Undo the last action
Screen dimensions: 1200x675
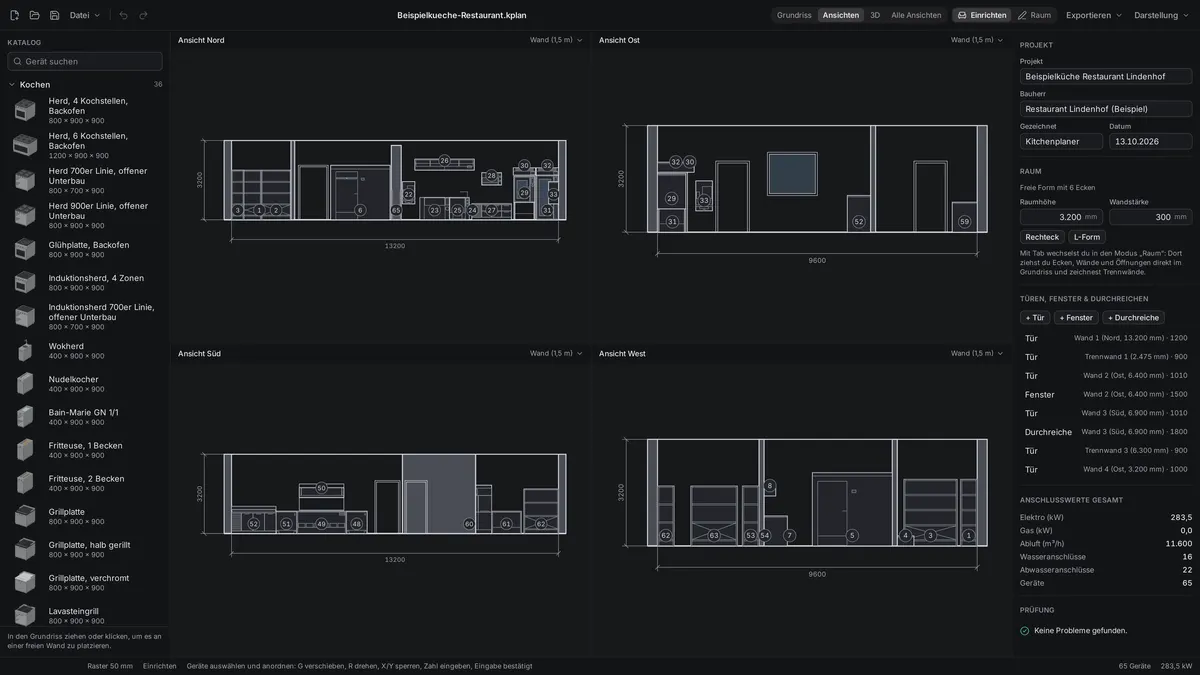pos(124,15)
